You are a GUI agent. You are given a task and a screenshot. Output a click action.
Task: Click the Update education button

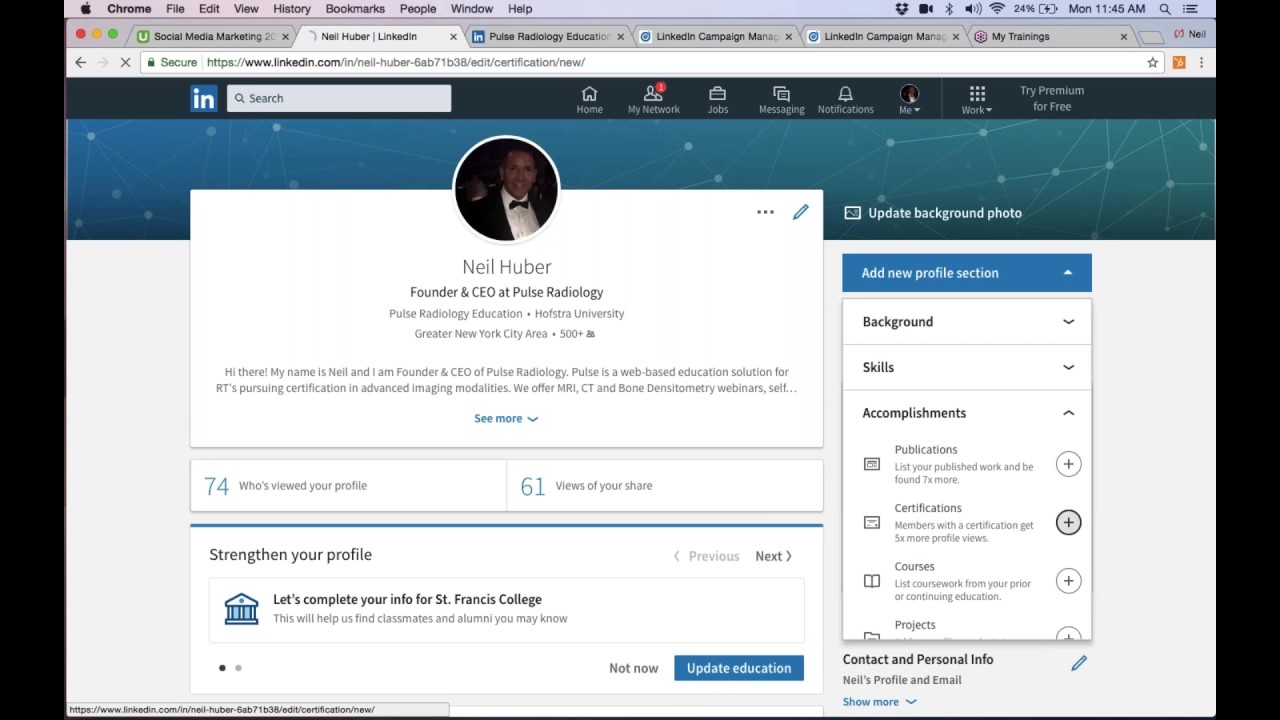[739, 668]
